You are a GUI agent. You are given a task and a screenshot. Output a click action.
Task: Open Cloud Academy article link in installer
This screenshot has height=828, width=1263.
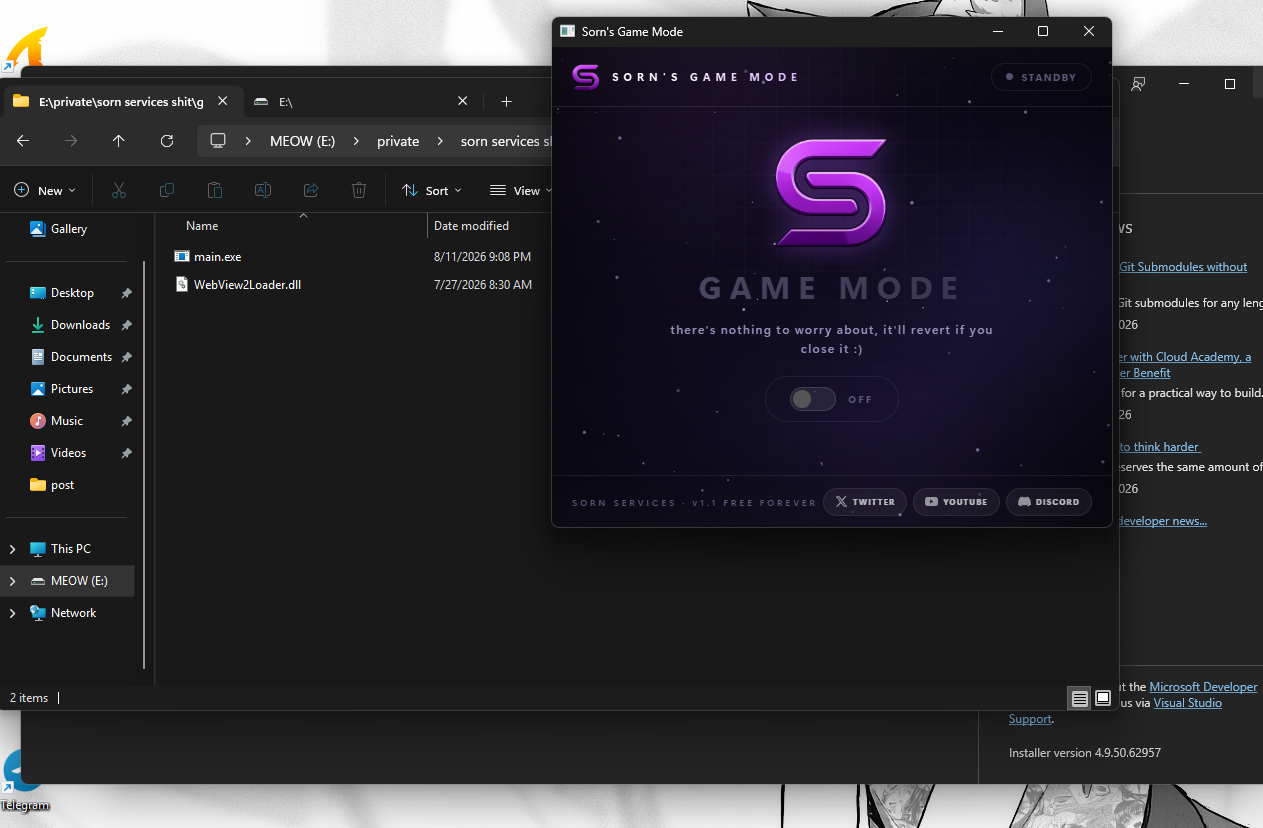click(1184, 365)
